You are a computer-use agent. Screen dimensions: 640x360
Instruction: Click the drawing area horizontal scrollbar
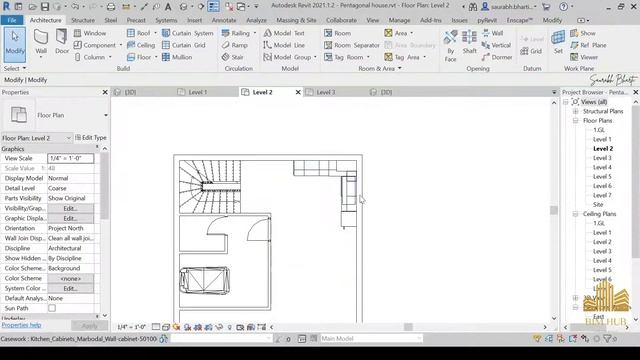408,327
